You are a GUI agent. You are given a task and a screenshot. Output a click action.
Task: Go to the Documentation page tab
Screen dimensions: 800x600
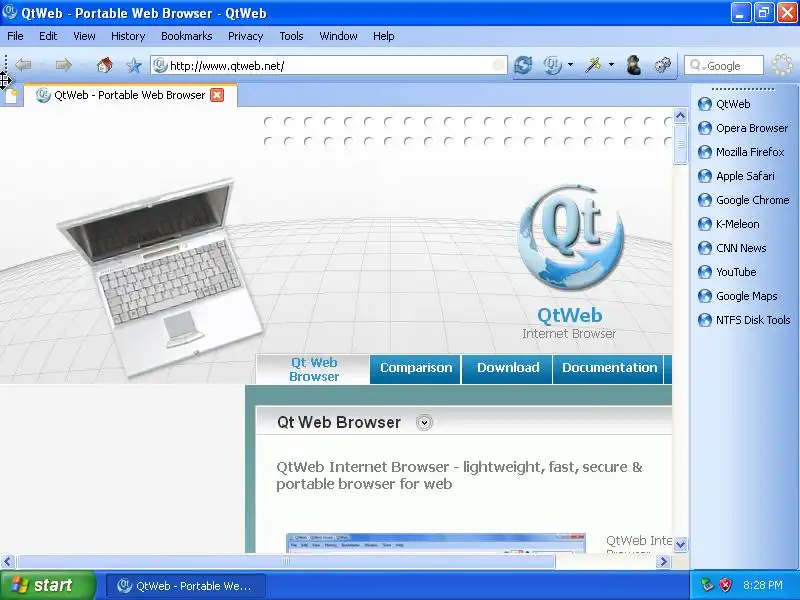pos(609,368)
